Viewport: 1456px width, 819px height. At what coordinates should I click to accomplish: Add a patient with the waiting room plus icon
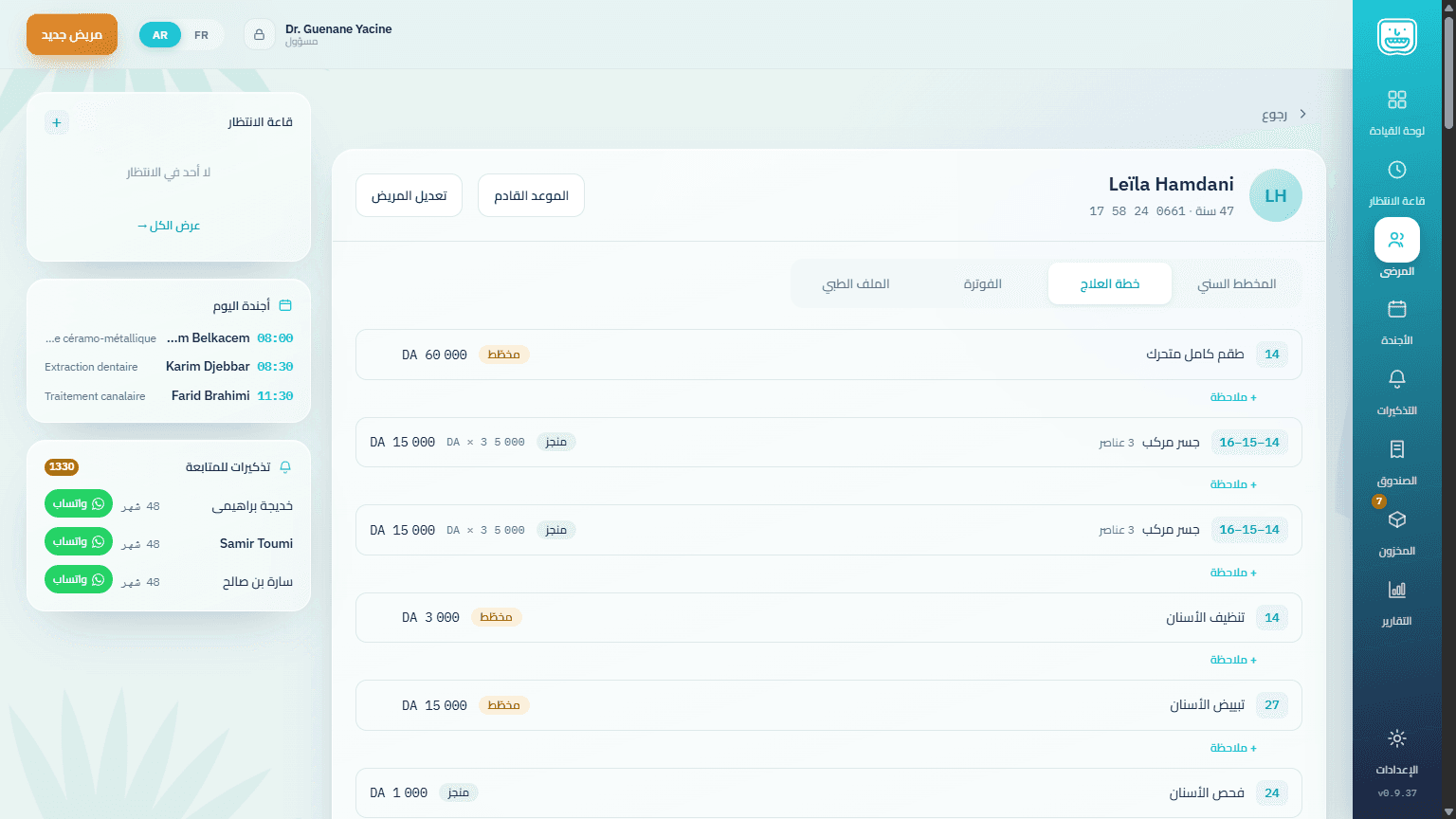57,122
